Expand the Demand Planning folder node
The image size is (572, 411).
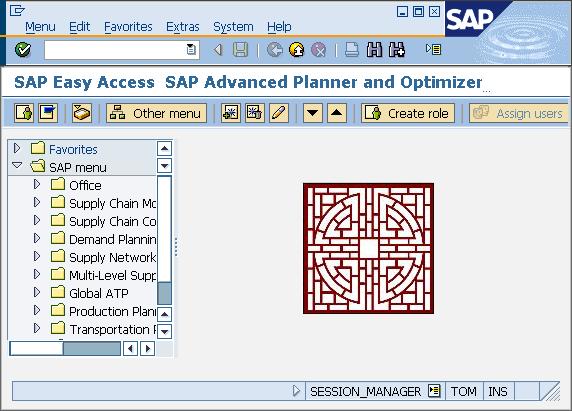tap(37, 238)
